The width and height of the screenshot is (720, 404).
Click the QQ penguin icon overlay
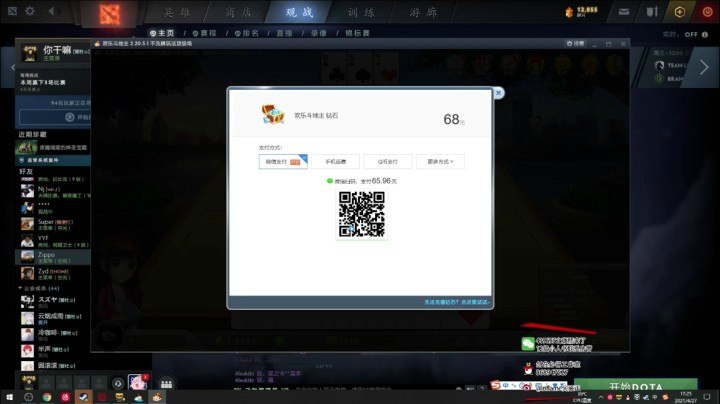[528, 368]
